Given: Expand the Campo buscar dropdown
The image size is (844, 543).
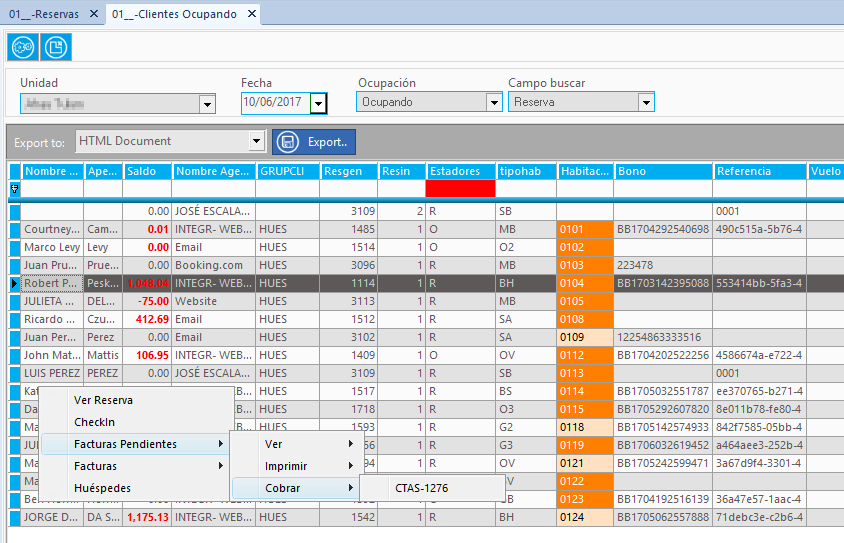Looking at the screenshot, I should click(646, 102).
